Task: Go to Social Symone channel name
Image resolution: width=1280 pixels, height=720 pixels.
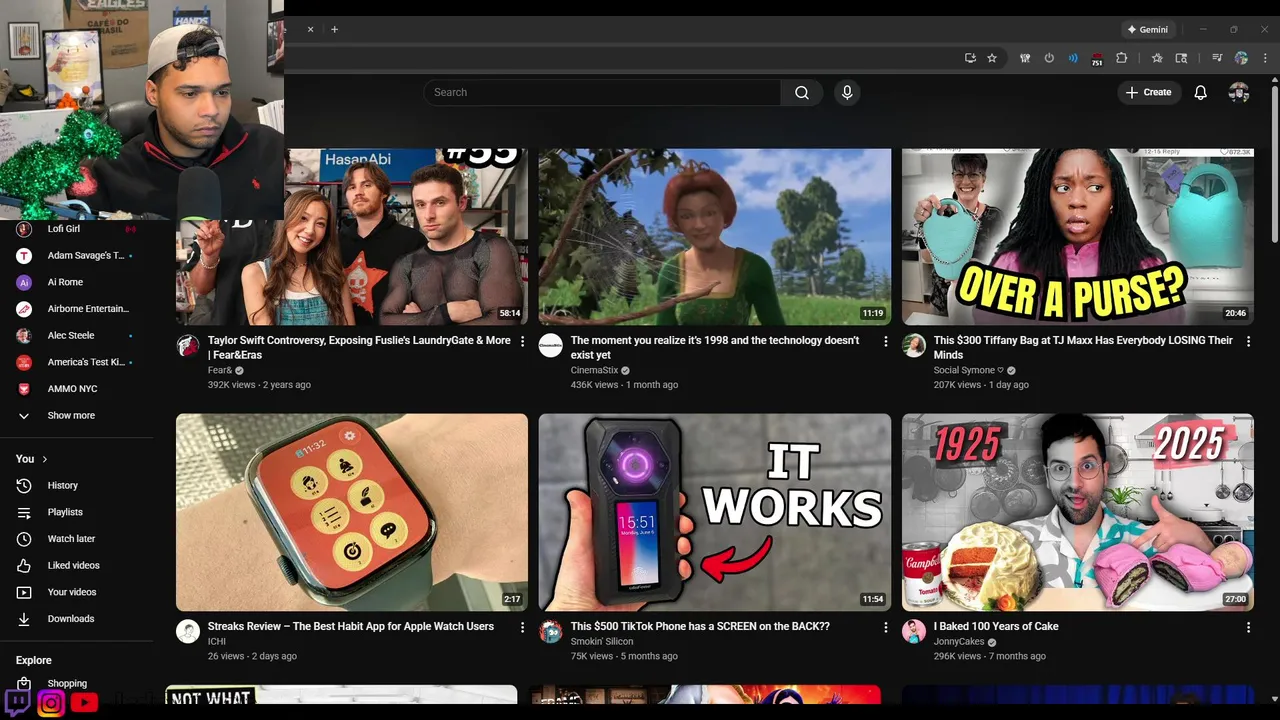Action: point(969,370)
